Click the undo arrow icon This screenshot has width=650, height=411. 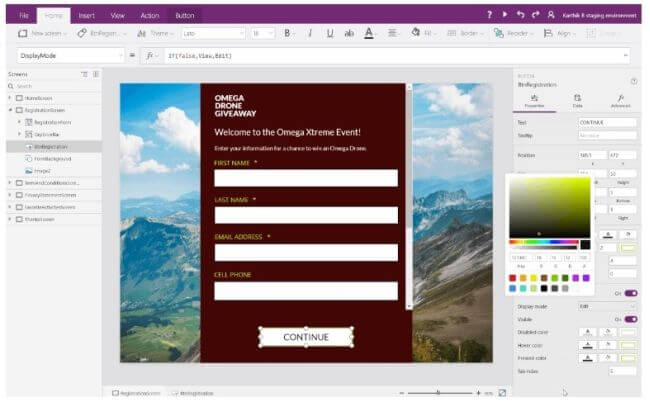(521, 15)
